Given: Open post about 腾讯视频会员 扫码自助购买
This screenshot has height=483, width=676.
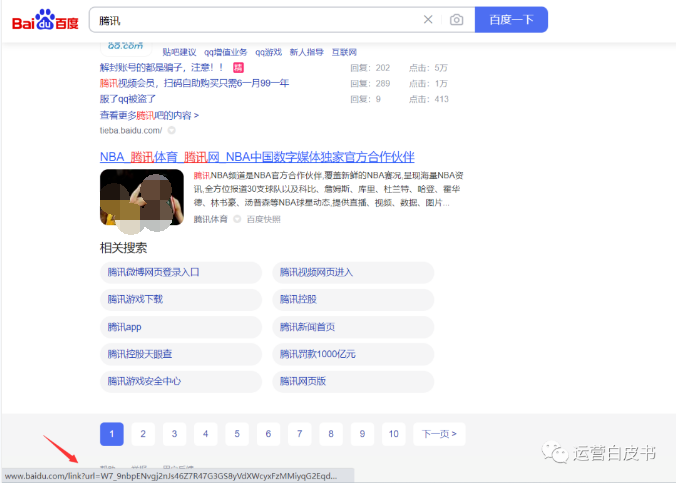Looking at the screenshot, I should click(x=194, y=83).
